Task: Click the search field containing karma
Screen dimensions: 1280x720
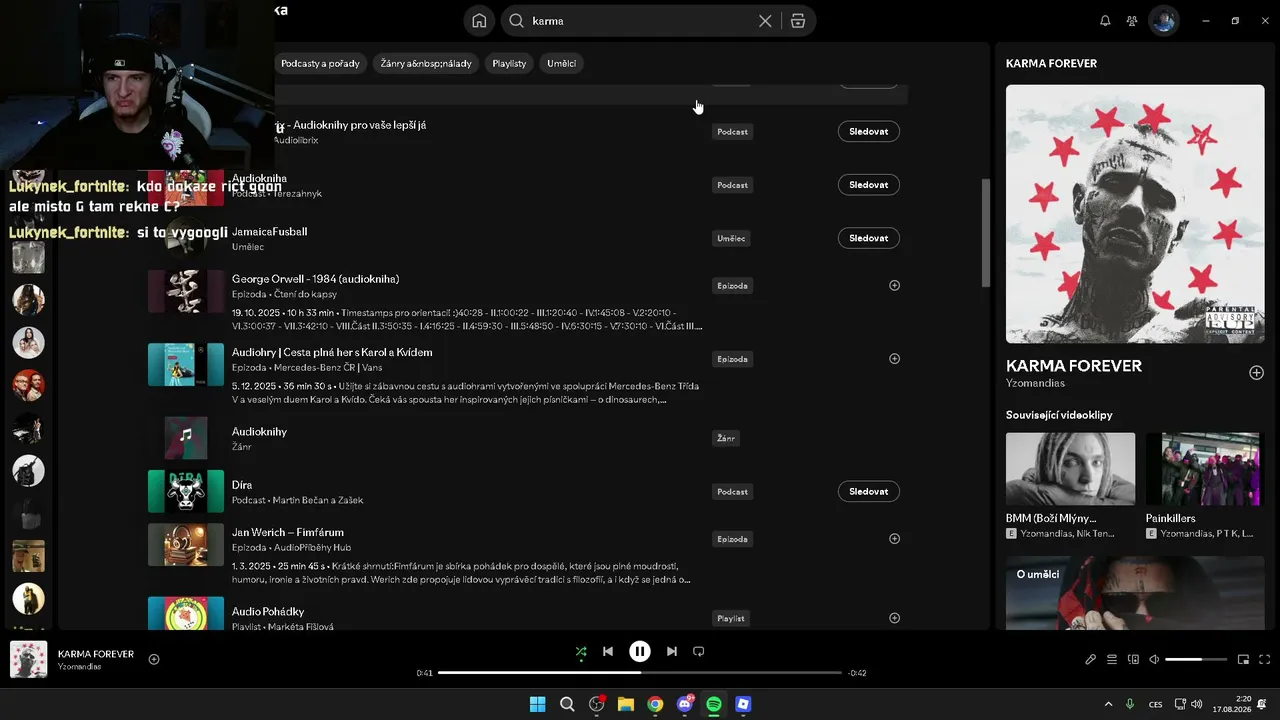Action: click(640, 21)
